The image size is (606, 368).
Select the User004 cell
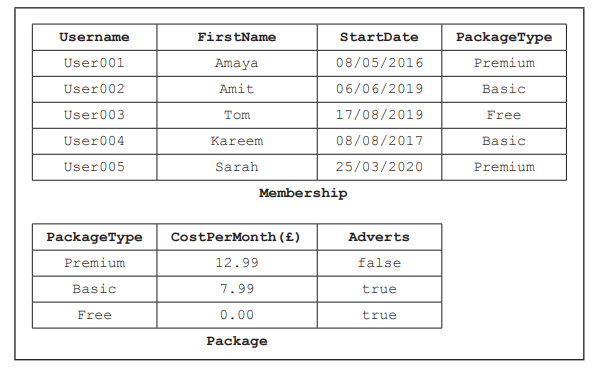(94, 141)
